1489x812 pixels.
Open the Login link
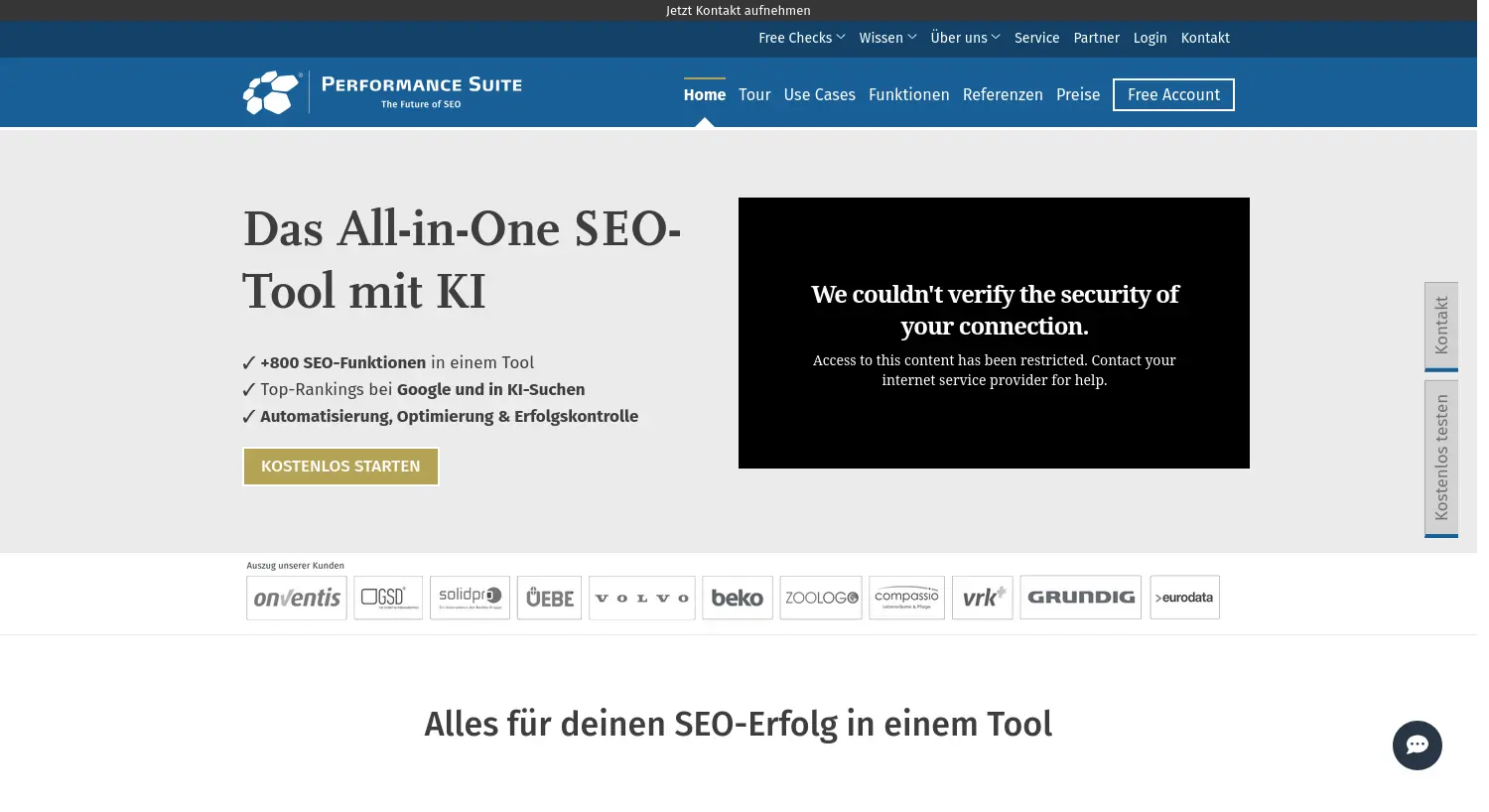tap(1150, 38)
